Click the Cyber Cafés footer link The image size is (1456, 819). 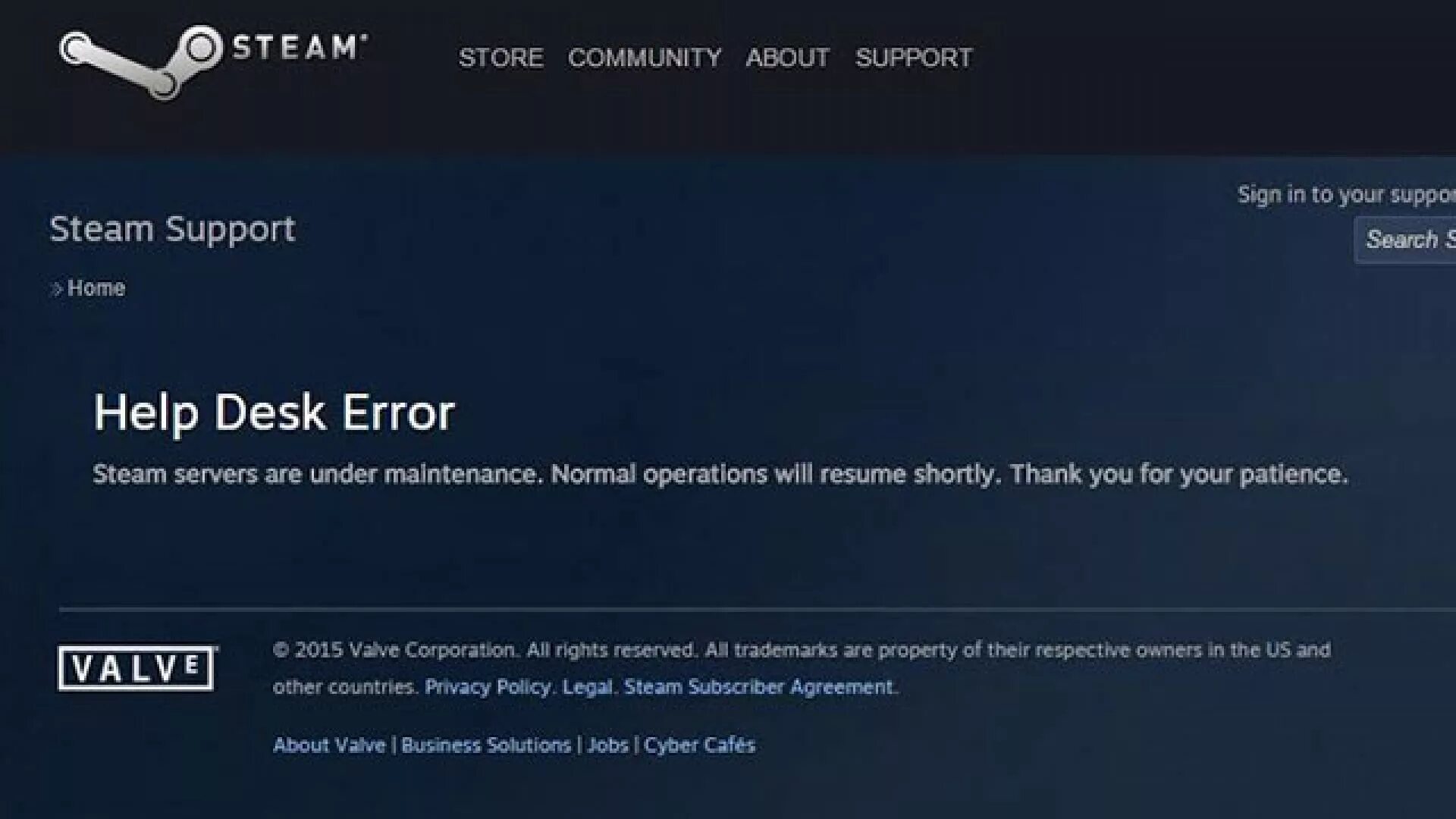(x=700, y=745)
